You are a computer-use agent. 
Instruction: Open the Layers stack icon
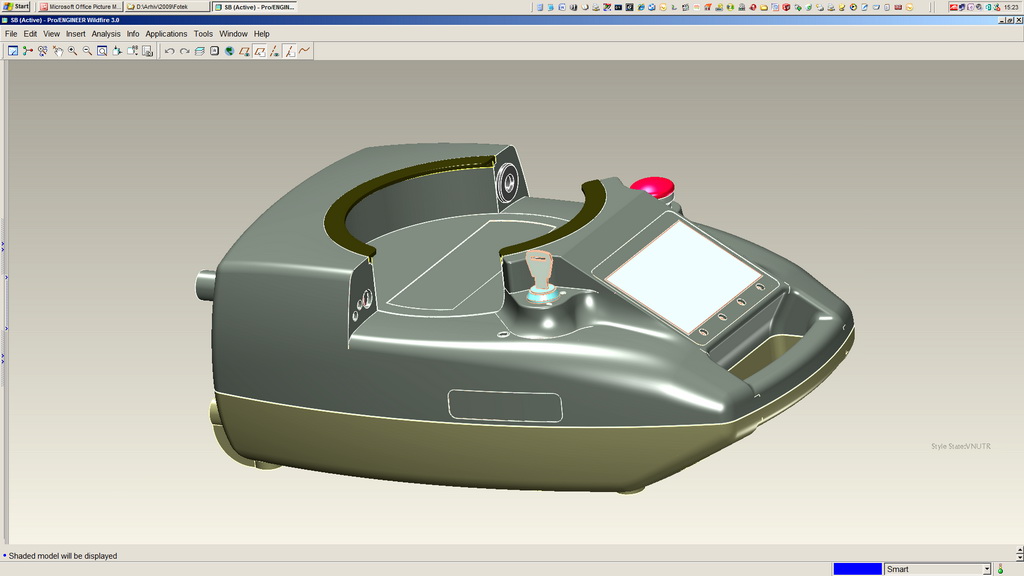pyautogui.click(x=199, y=51)
